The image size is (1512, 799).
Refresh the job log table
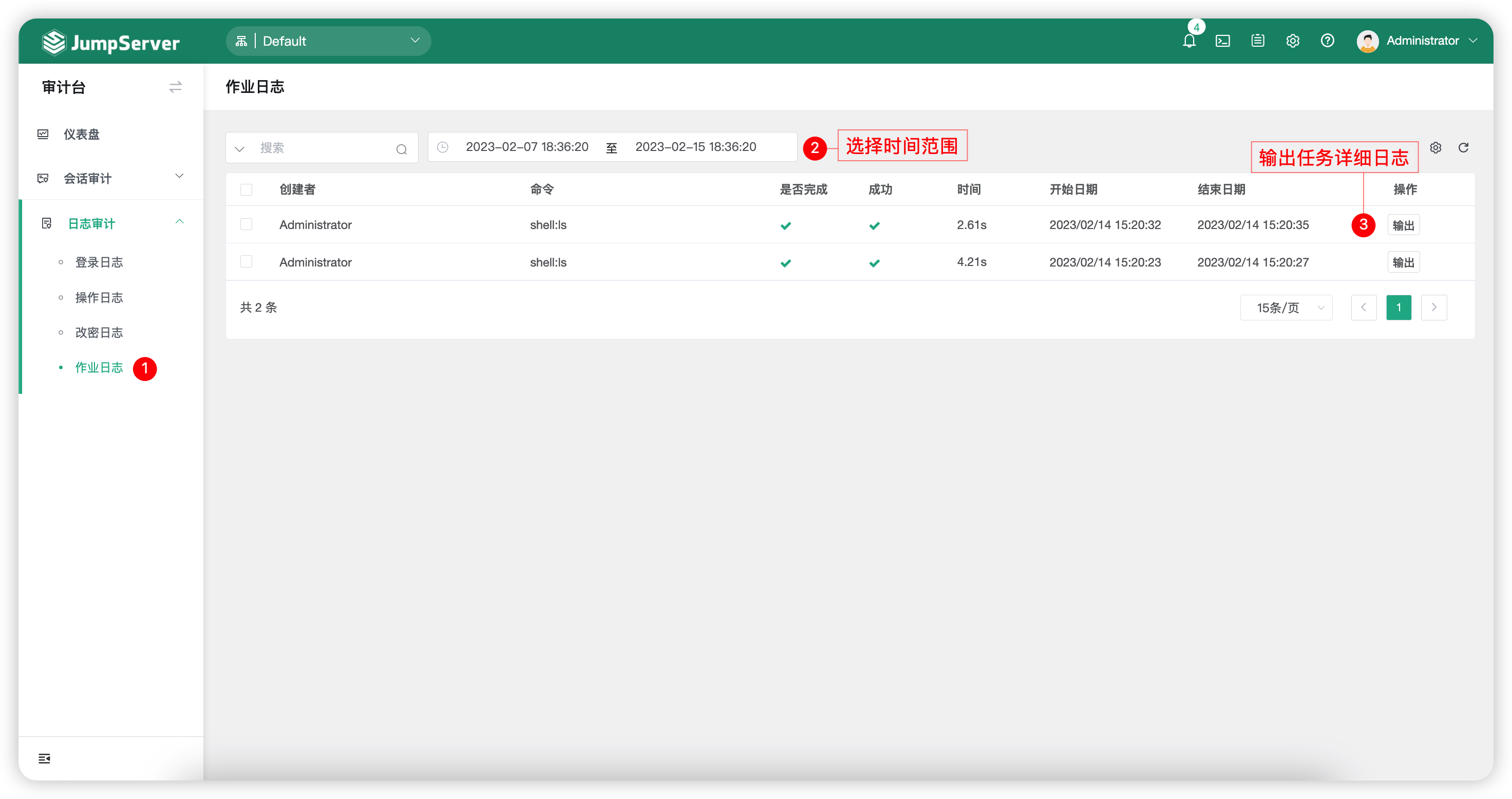point(1464,148)
